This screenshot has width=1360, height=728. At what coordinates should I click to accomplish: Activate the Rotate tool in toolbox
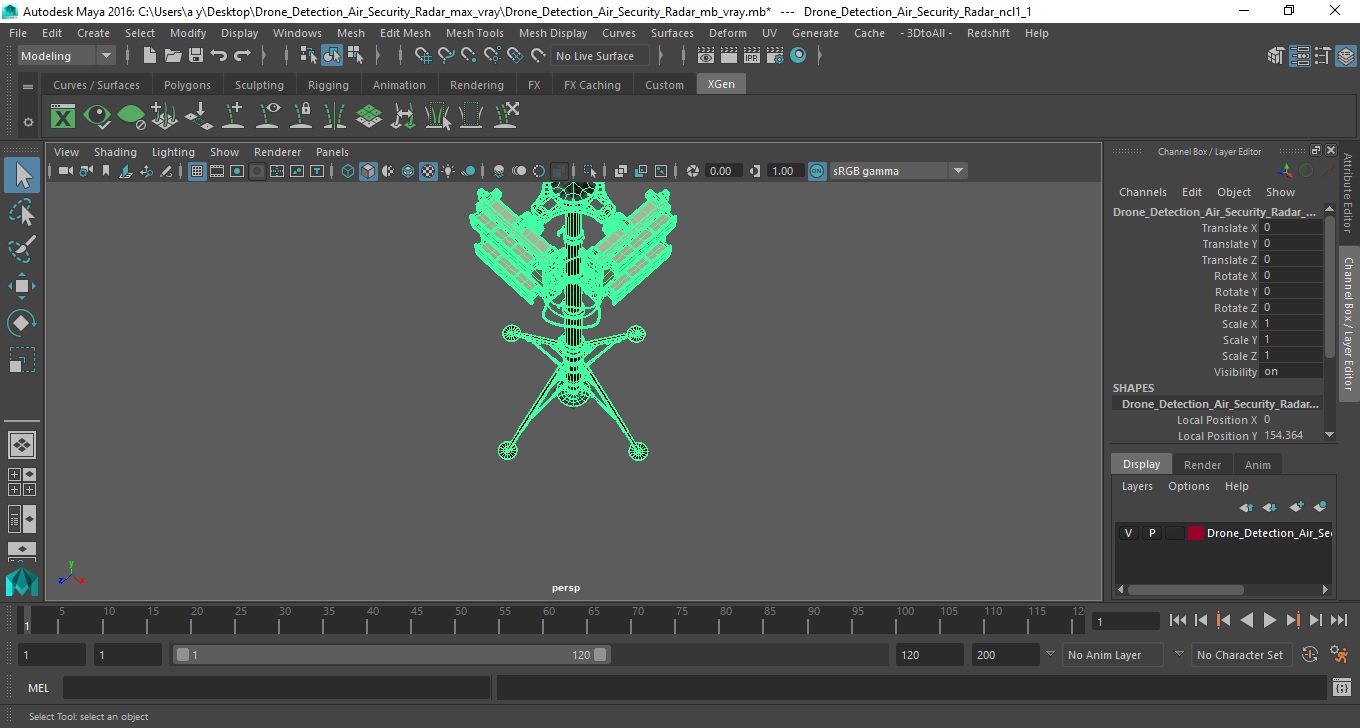tap(22, 323)
